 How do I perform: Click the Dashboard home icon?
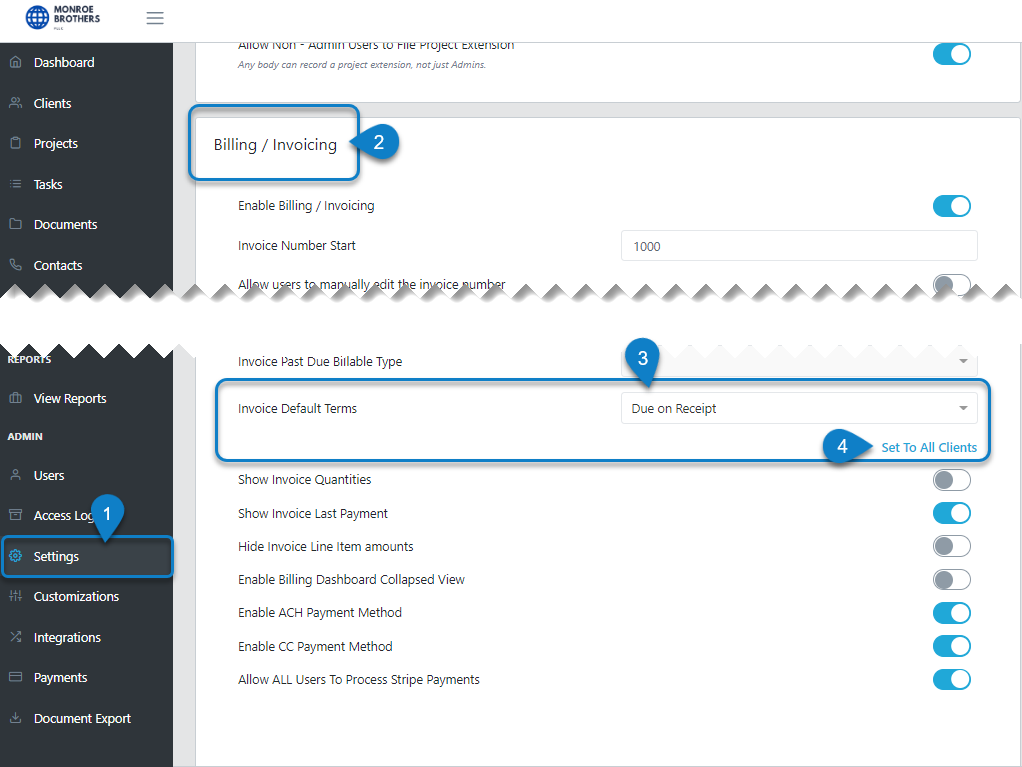16,63
